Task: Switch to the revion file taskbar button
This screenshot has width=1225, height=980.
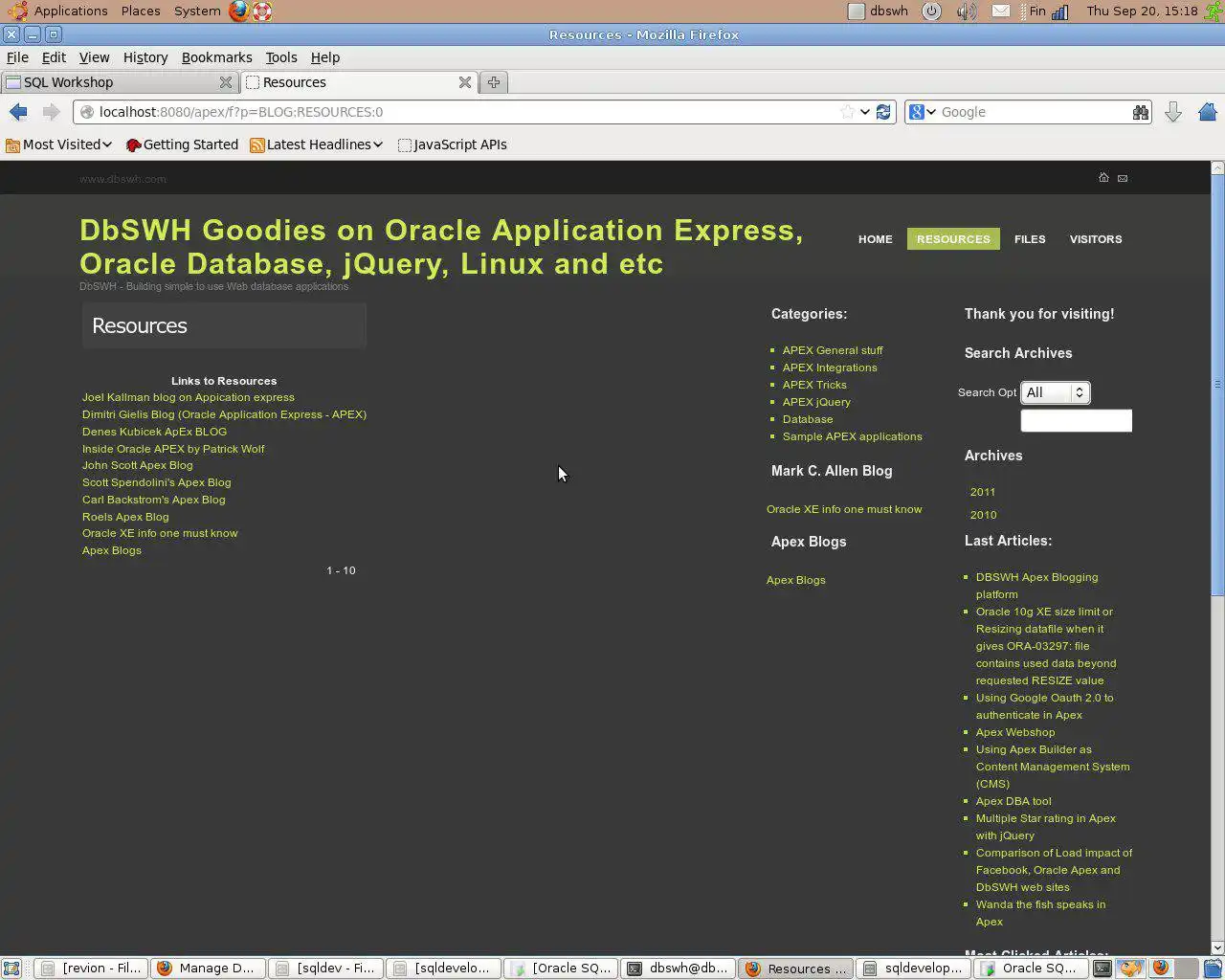Action: 91,969
